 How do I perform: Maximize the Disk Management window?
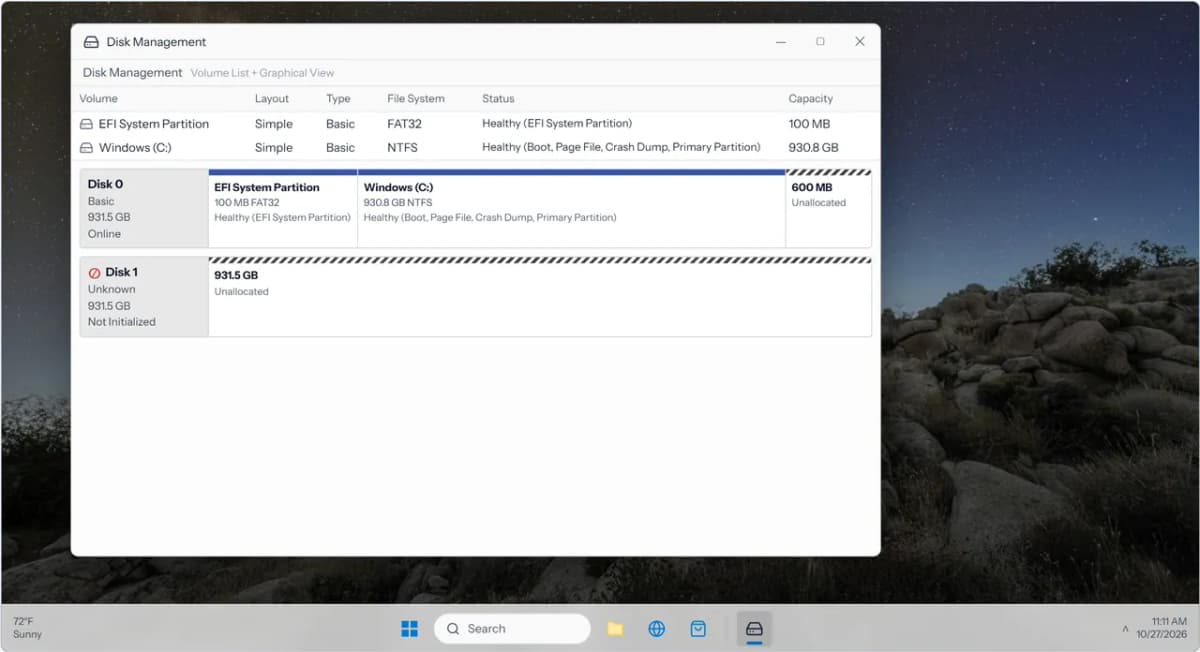(820, 42)
